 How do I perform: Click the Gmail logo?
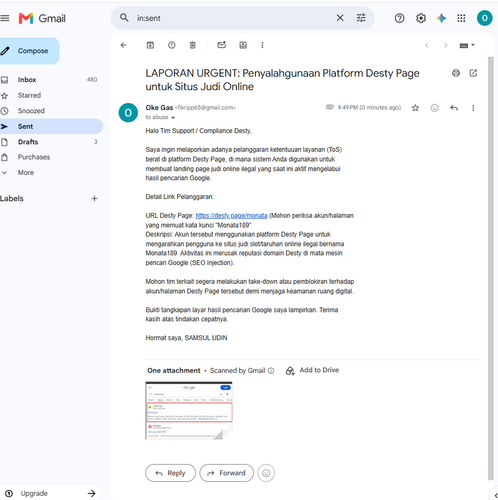[42, 18]
